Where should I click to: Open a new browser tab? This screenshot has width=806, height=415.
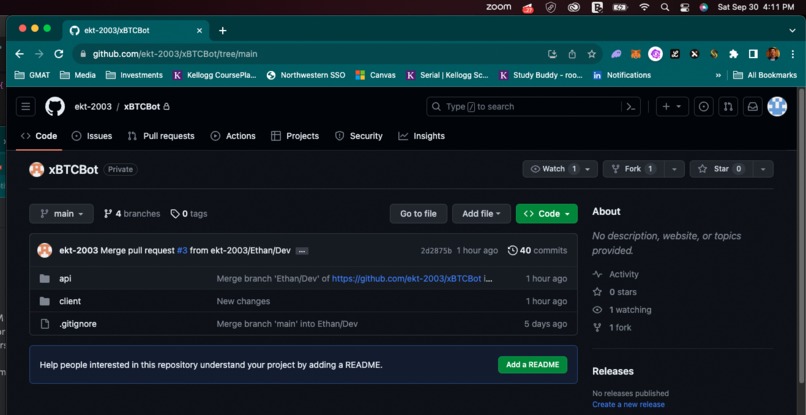click(x=223, y=30)
